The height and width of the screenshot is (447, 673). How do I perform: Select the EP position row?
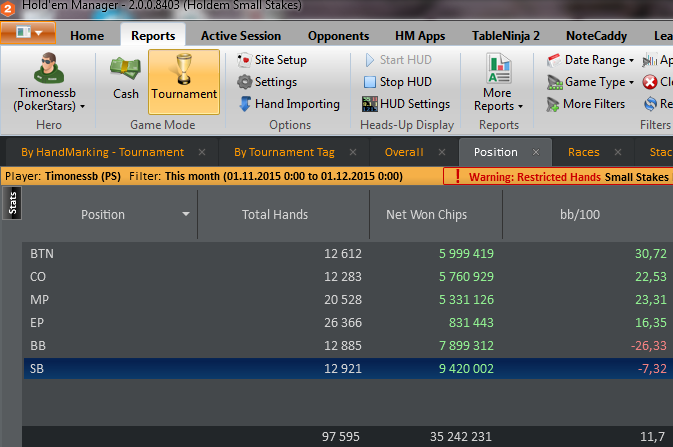pyautogui.click(x=348, y=322)
